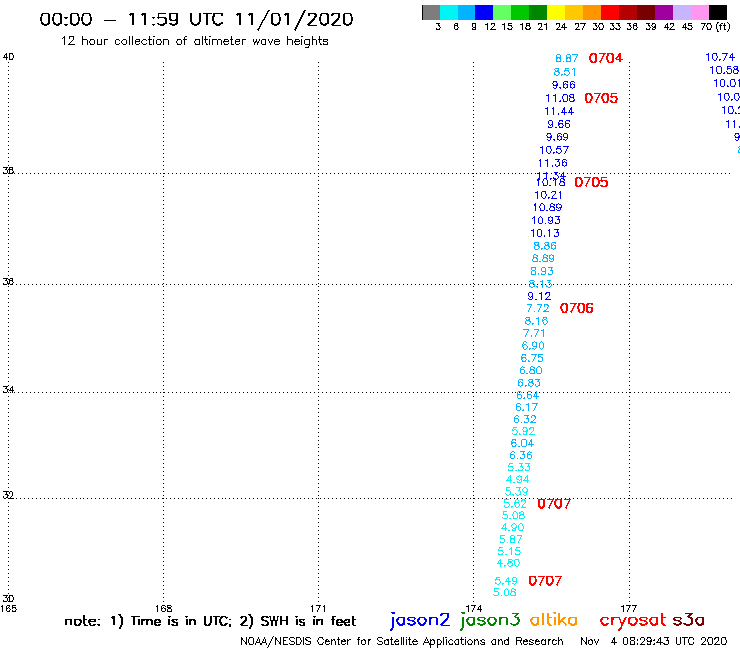This screenshot has height=650, width=740.
Task: Click the wave height value 6.32
Action: point(525,419)
